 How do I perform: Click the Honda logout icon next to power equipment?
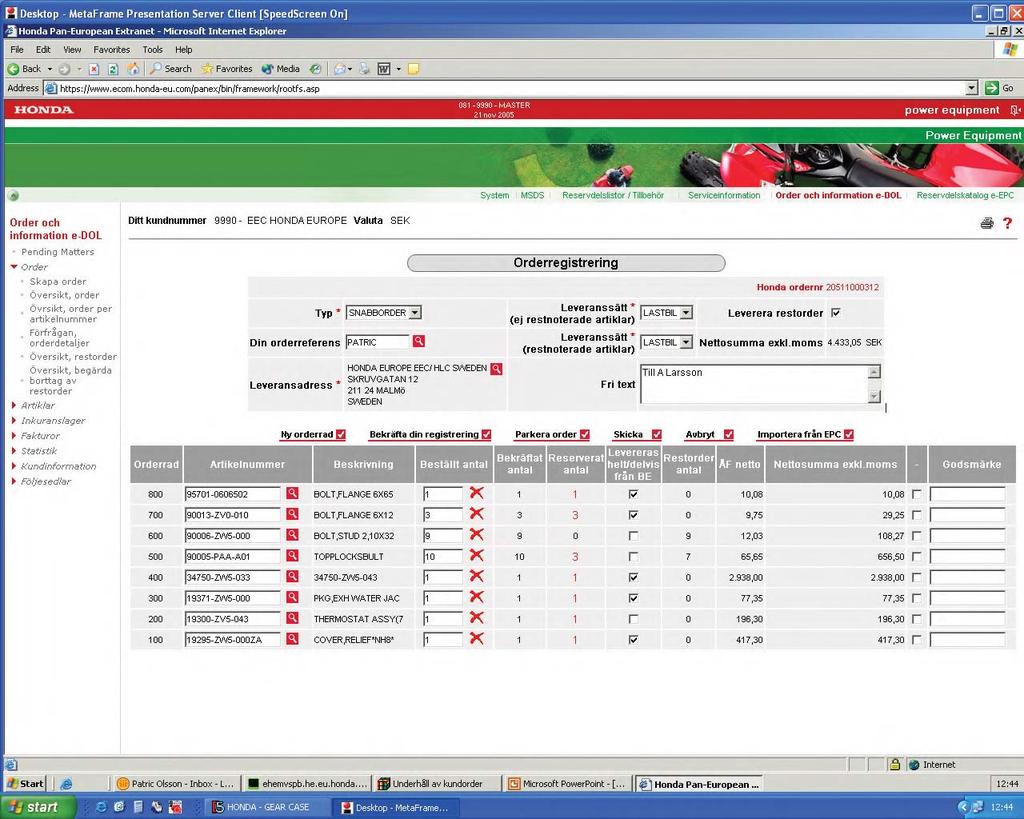[1014, 110]
